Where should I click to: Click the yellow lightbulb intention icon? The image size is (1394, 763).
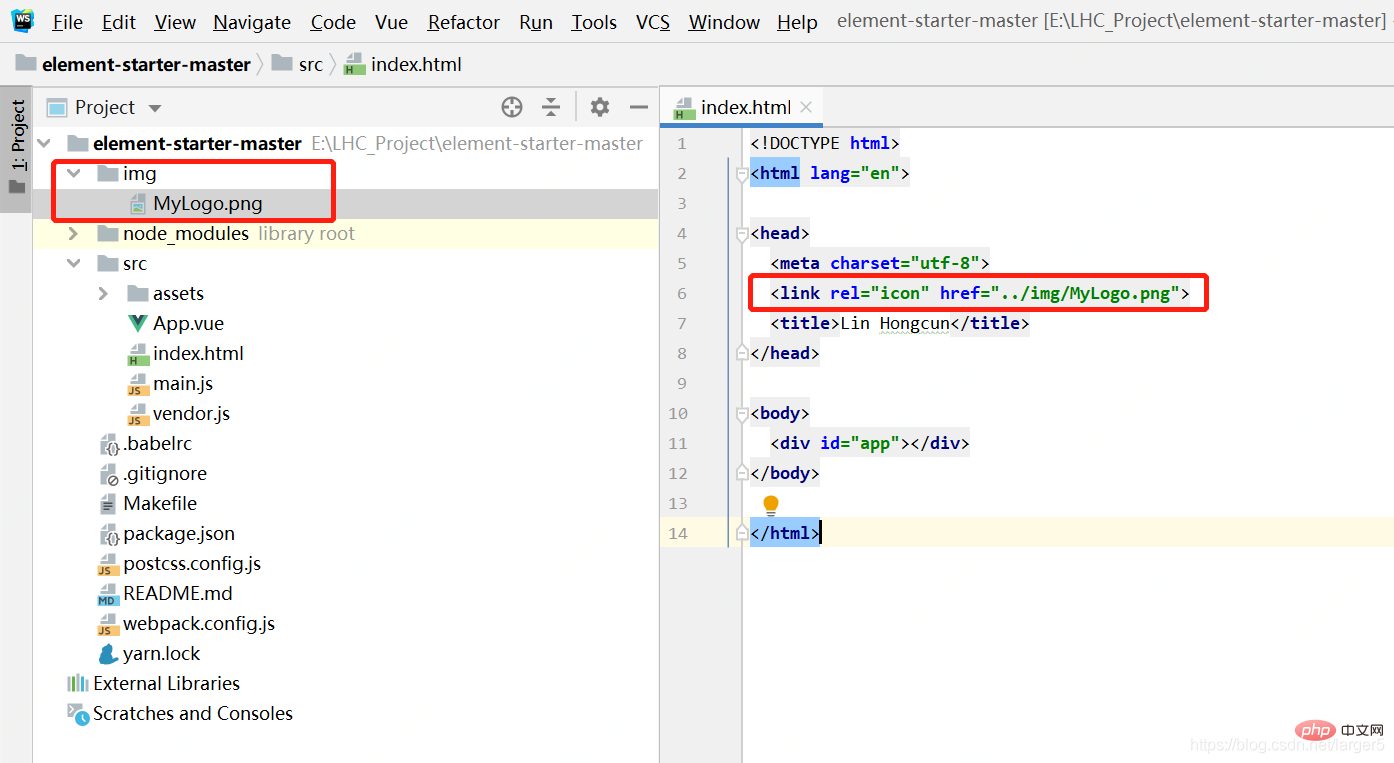[770, 505]
